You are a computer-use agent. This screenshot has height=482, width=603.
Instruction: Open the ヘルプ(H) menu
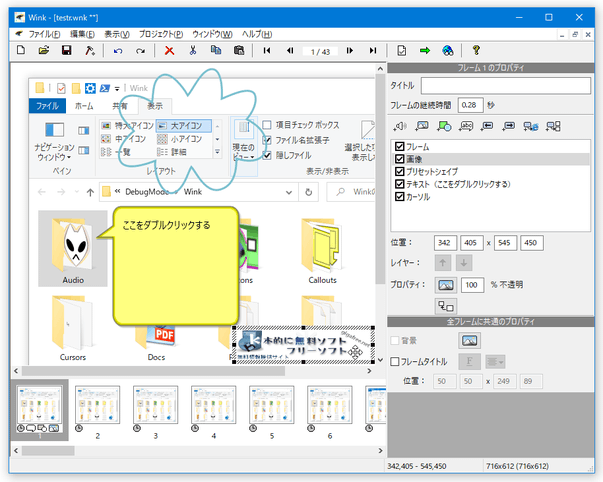[x=257, y=34]
